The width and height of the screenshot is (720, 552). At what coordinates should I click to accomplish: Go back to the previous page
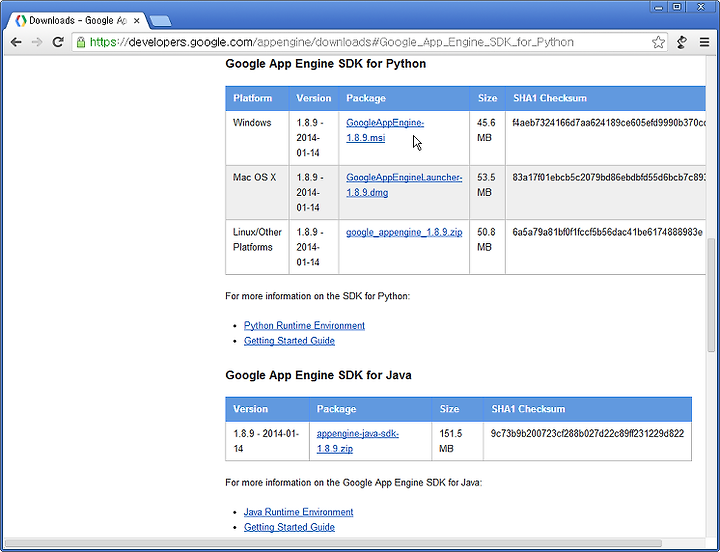pos(16,42)
